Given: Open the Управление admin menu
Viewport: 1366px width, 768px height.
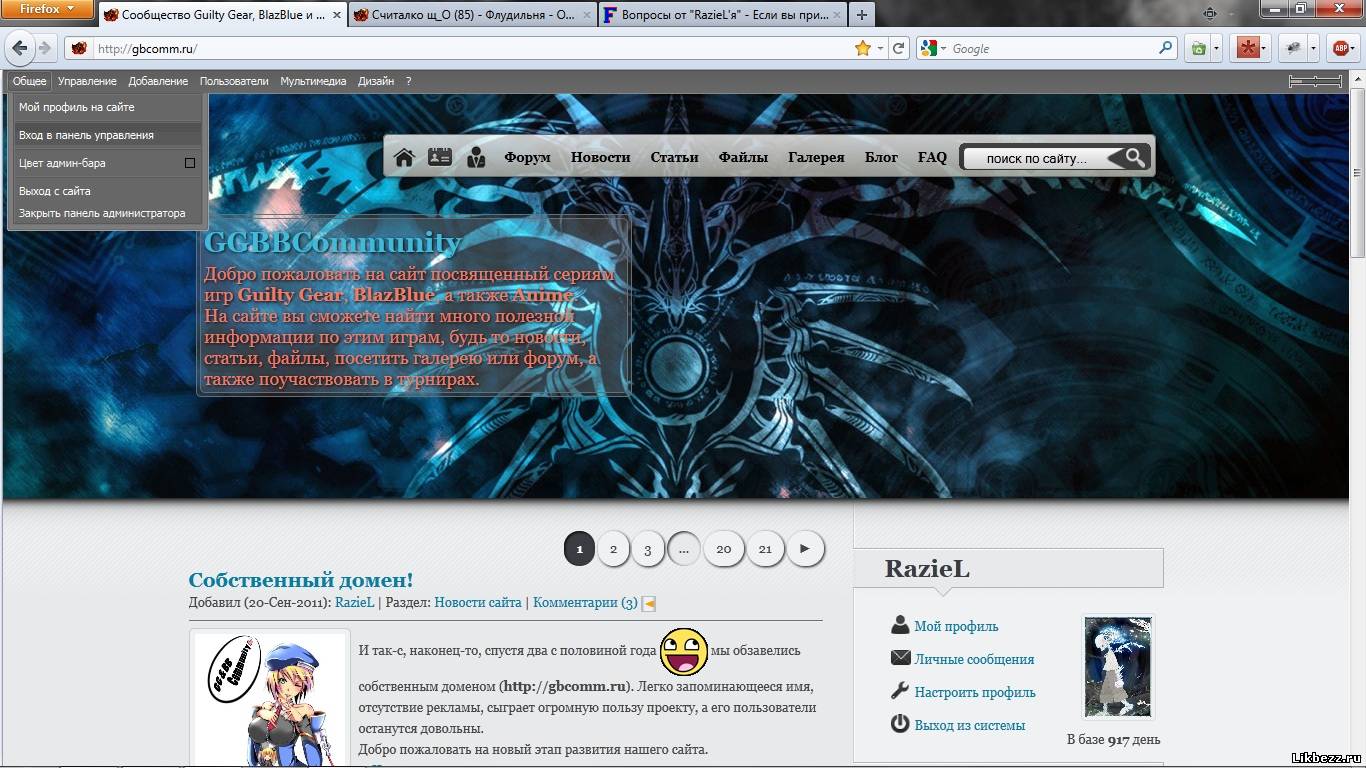Looking at the screenshot, I should [87, 81].
